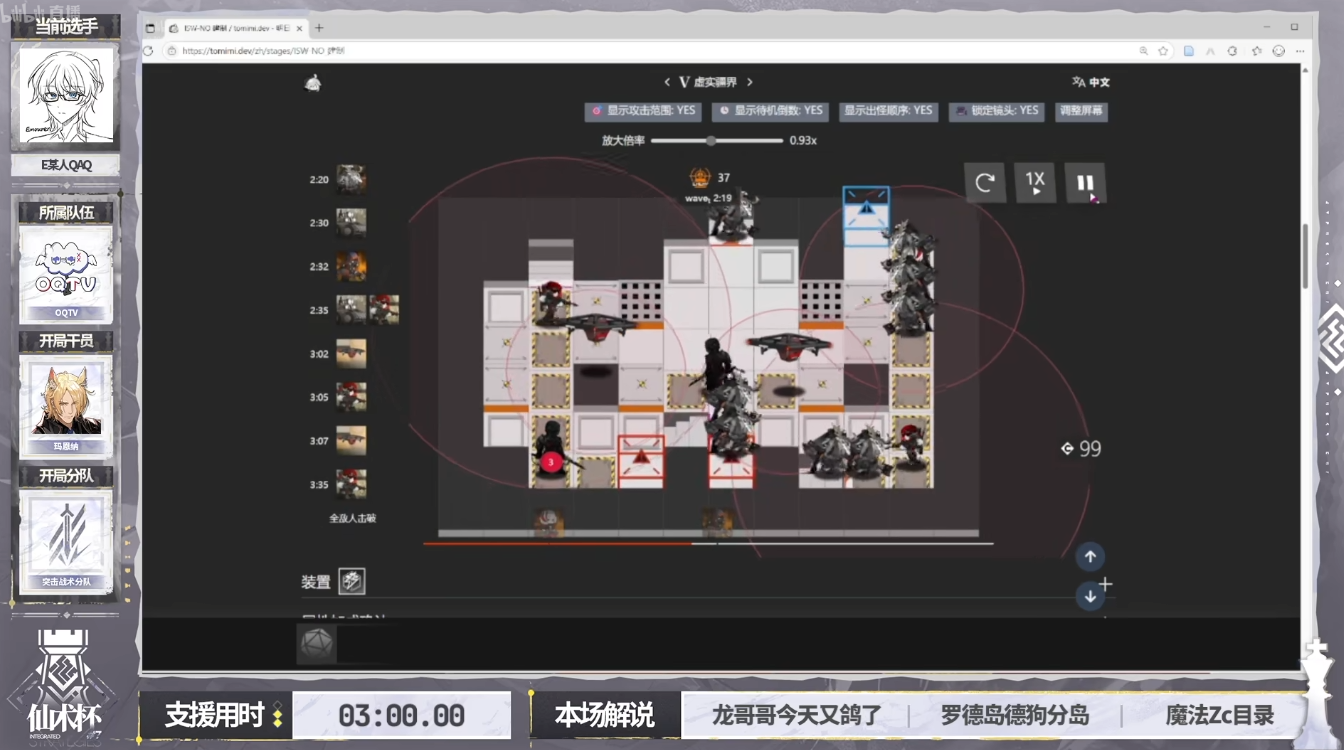
Task: Pause the stage simulation
Action: [x=1085, y=183]
